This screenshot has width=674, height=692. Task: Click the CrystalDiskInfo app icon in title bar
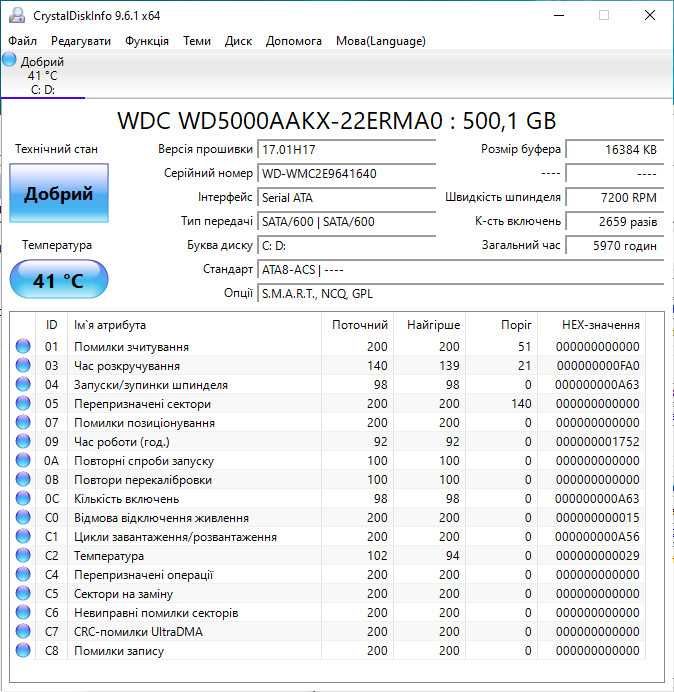pyautogui.click(x=17, y=15)
